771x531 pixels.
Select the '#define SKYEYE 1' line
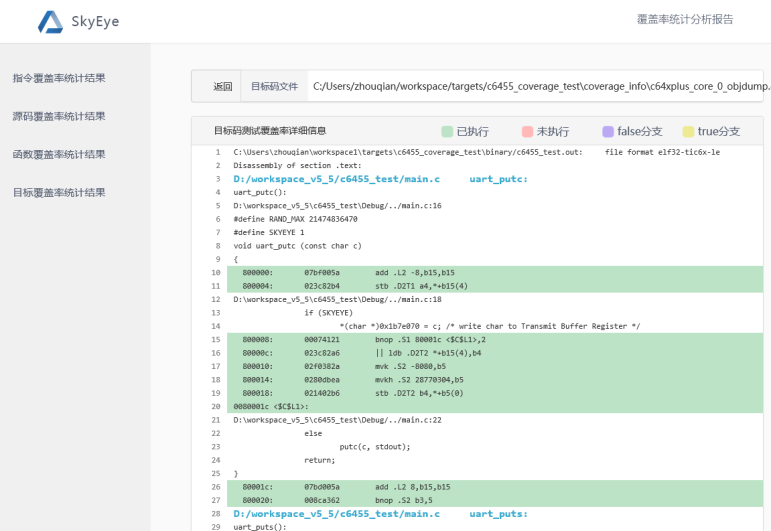(x=268, y=233)
